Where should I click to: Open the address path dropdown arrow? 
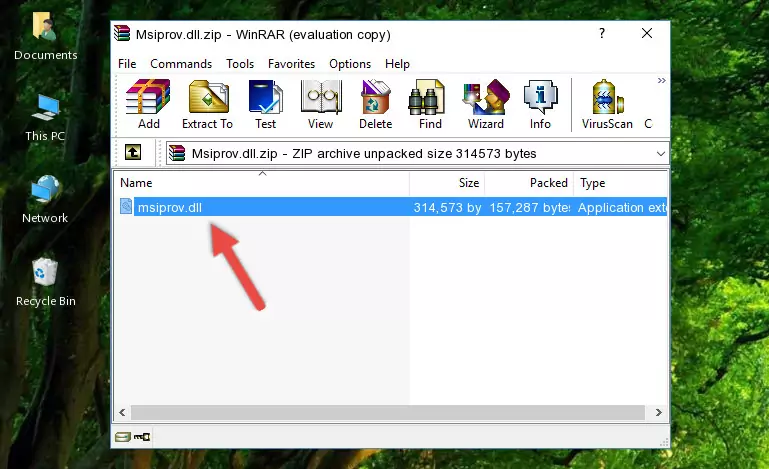pos(661,154)
